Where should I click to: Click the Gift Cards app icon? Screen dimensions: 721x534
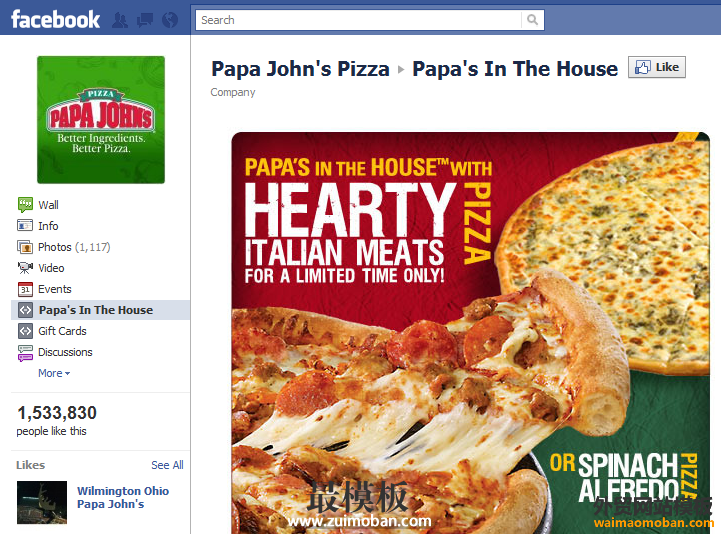click(25, 331)
